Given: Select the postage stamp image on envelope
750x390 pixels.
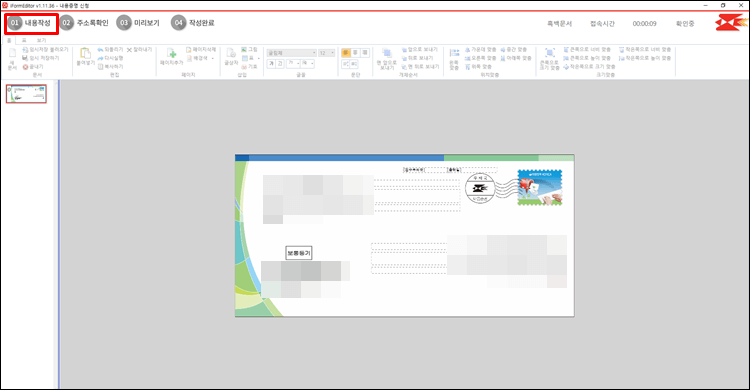Looking at the screenshot, I should [540, 188].
